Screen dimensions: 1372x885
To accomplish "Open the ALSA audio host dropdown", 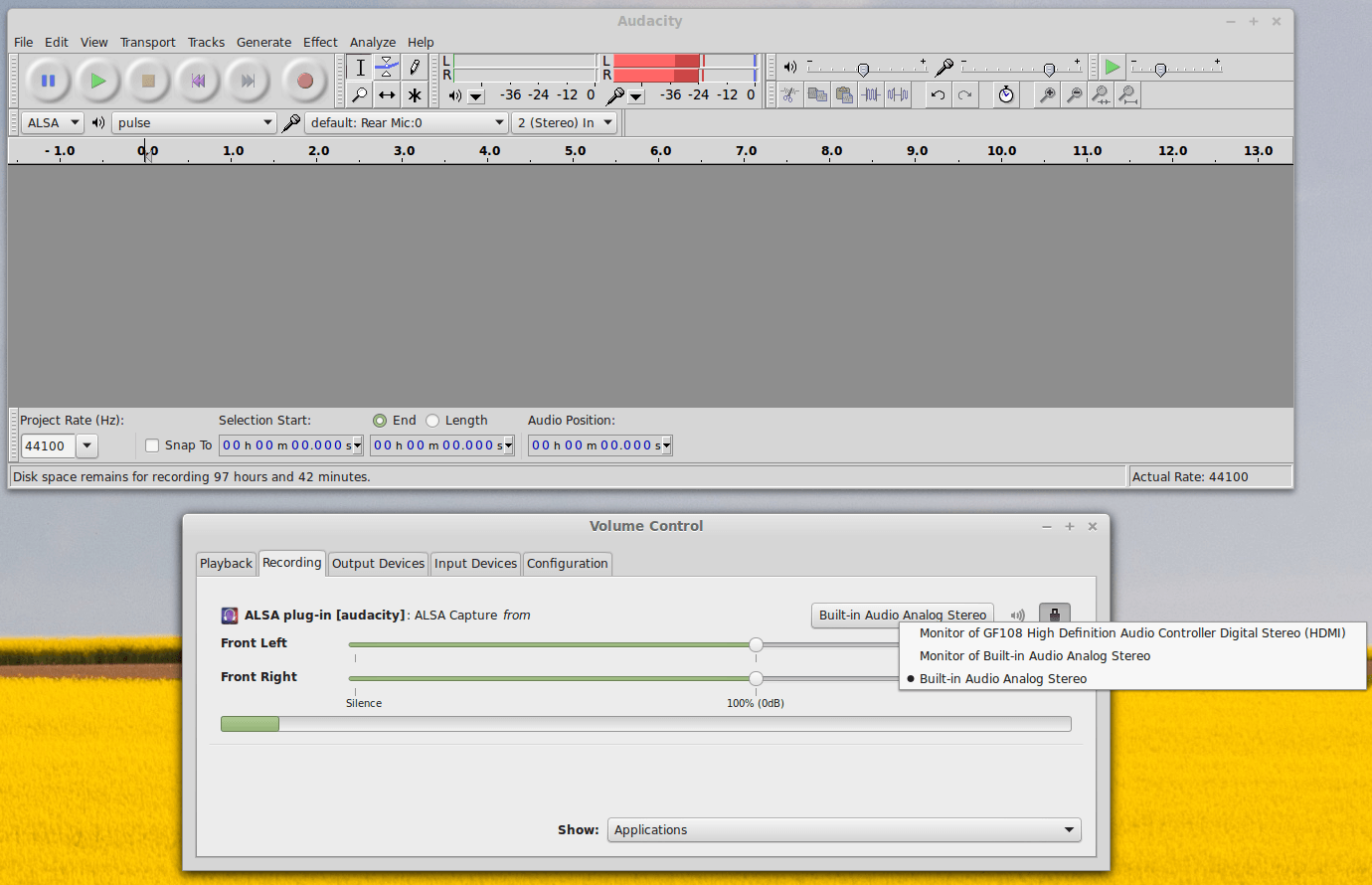I will (52, 122).
